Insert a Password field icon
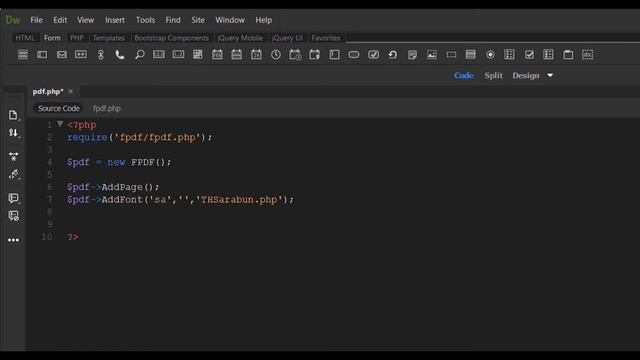Screen dimensions: 640x360 tap(81, 55)
